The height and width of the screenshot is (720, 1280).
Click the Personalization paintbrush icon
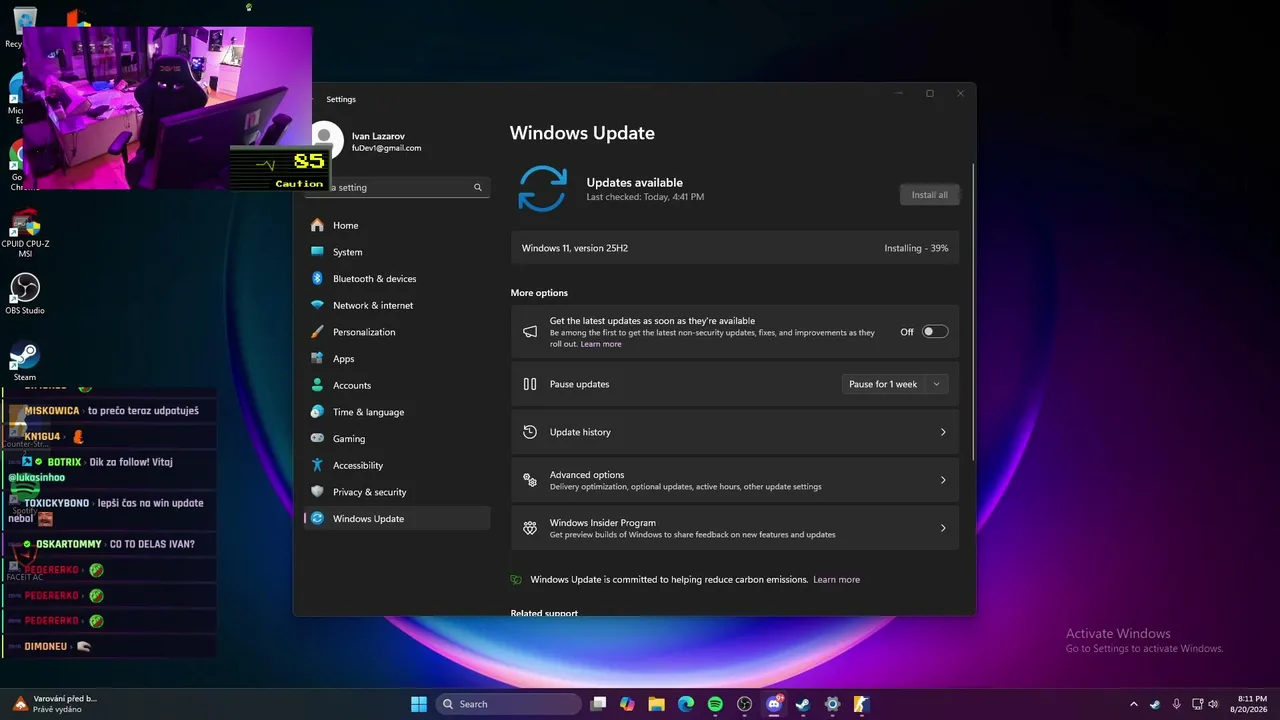pos(317,332)
